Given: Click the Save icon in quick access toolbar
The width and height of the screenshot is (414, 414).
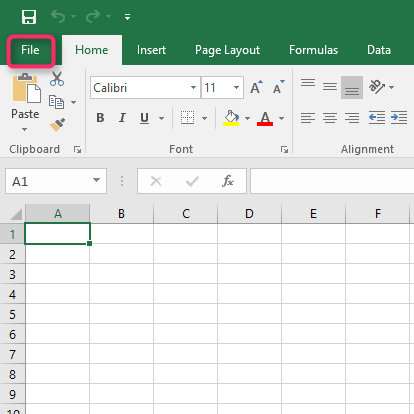Looking at the screenshot, I should (29, 17).
